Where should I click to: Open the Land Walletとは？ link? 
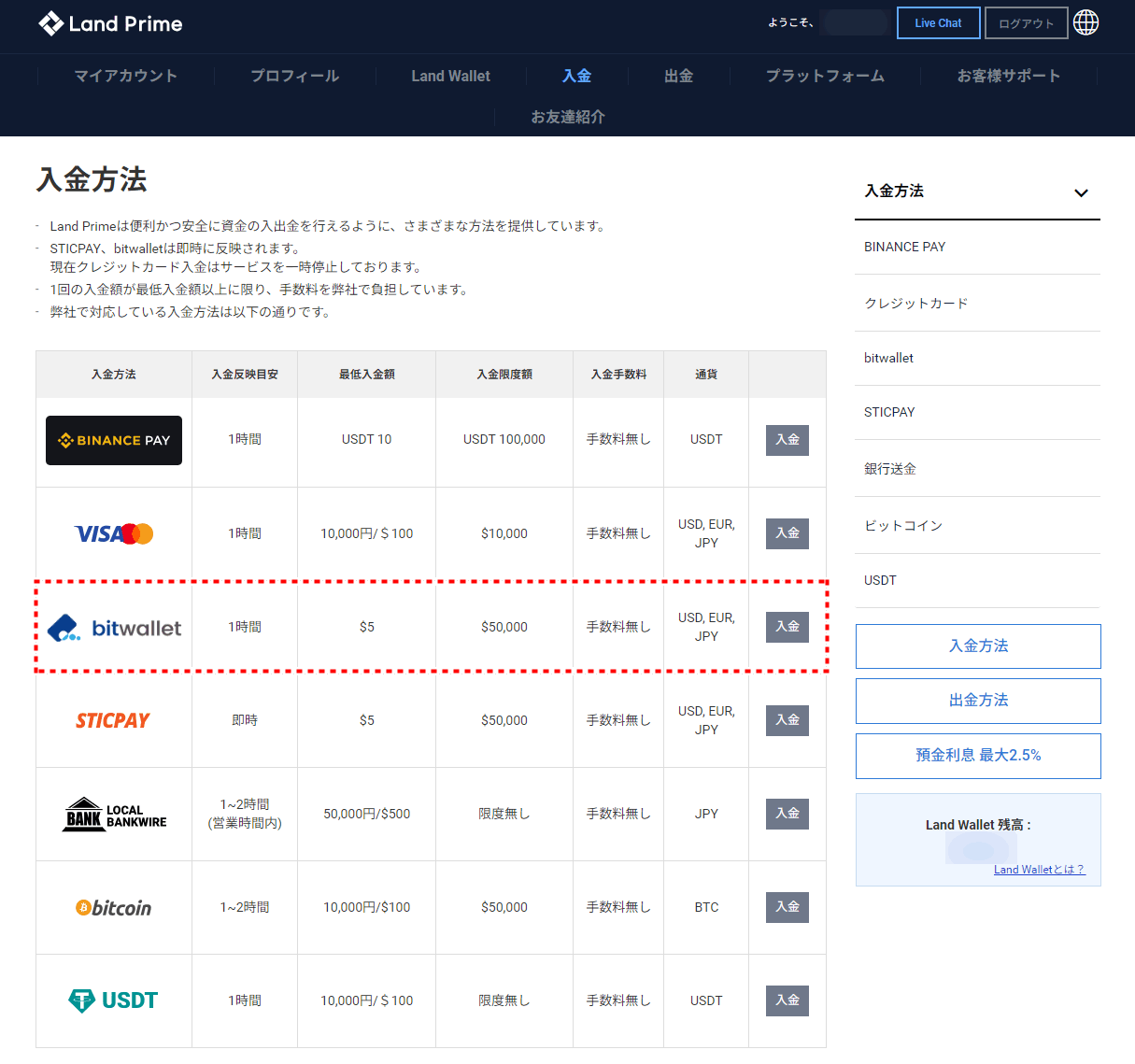1039,870
